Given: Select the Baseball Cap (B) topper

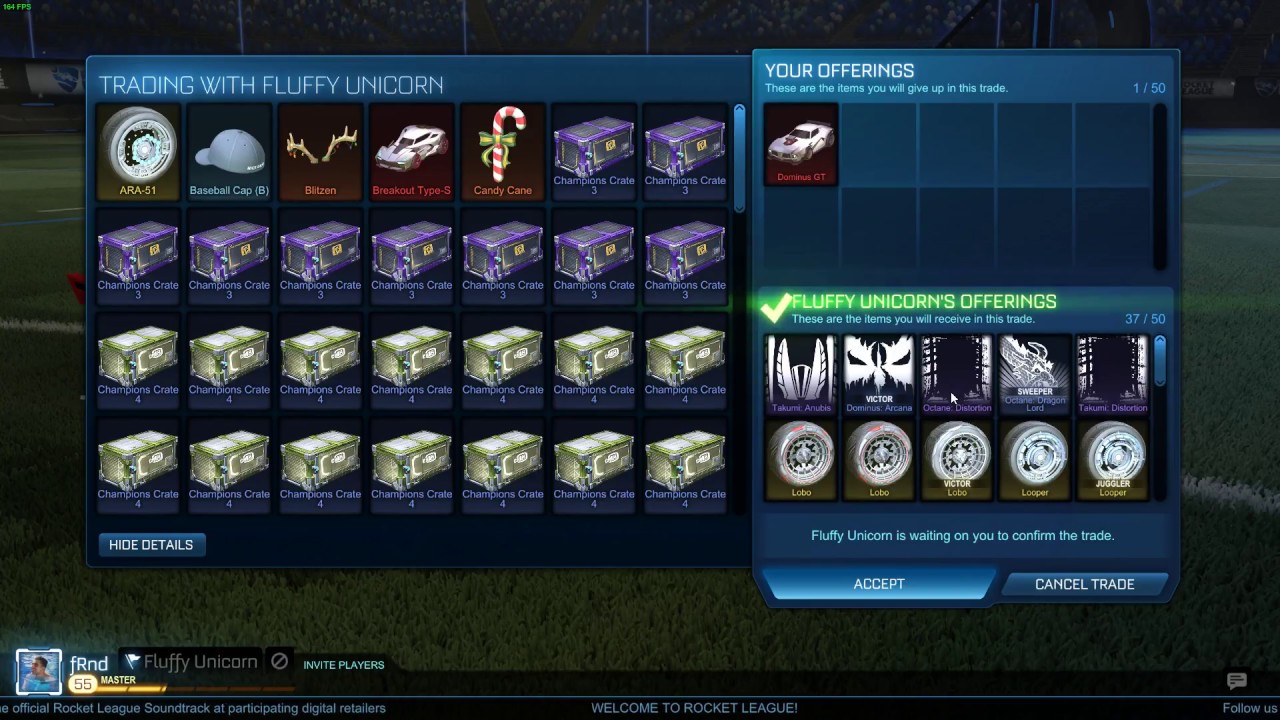Looking at the screenshot, I should tap(229, 152).
